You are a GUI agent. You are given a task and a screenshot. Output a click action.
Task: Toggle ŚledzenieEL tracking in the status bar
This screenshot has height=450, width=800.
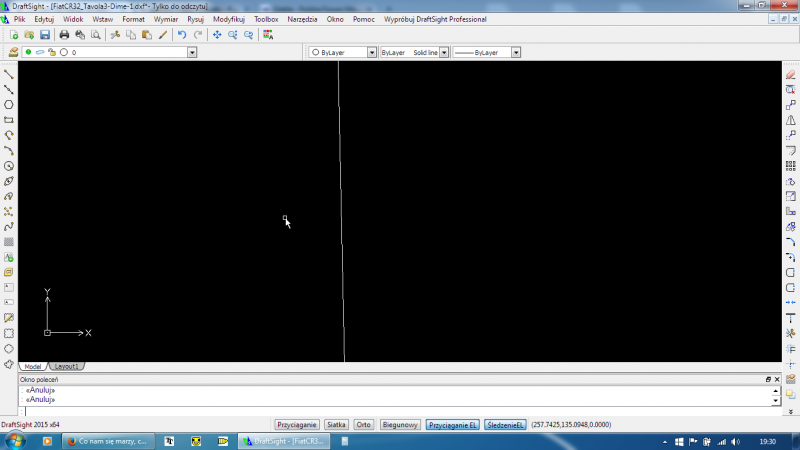pos(505,425)
